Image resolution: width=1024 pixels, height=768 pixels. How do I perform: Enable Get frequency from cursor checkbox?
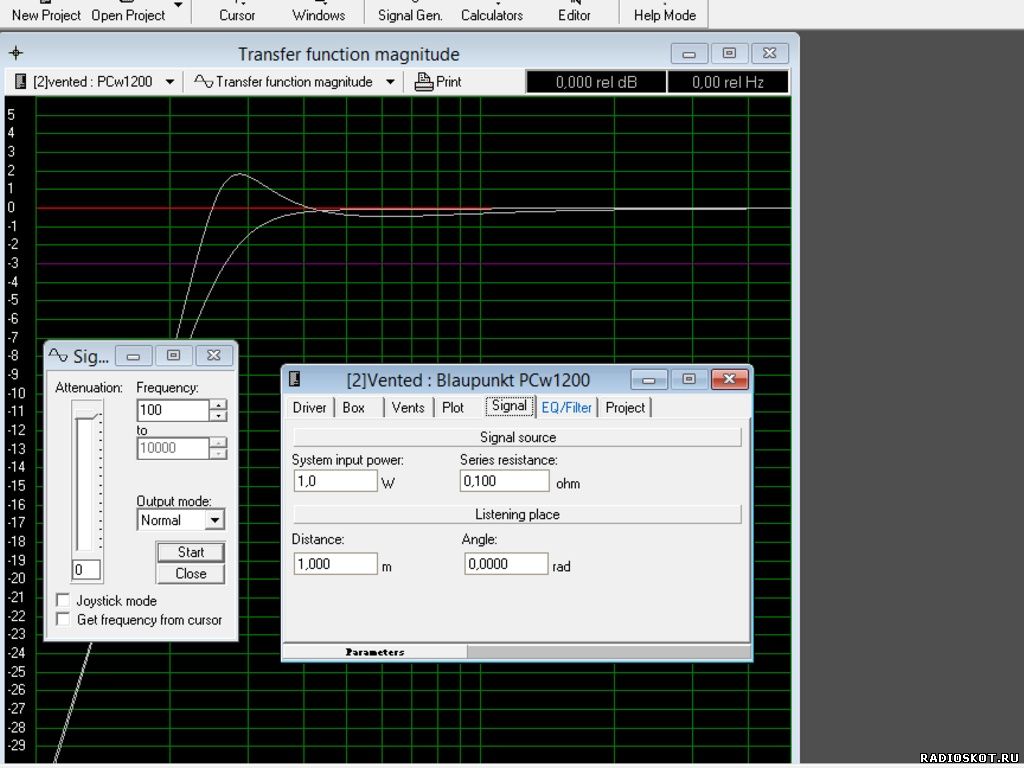(63, 619)
